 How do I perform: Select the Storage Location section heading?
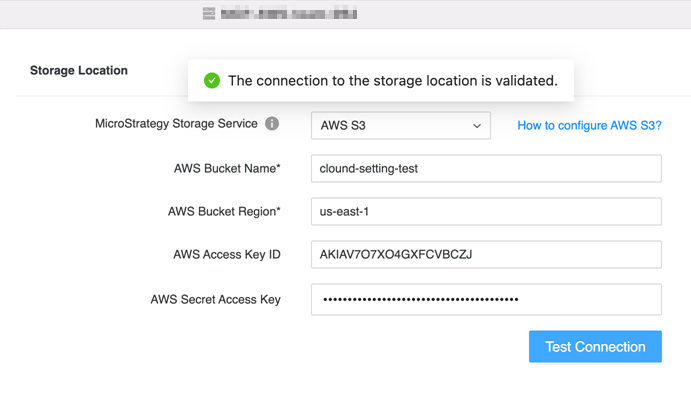click(x=79, y=70)
